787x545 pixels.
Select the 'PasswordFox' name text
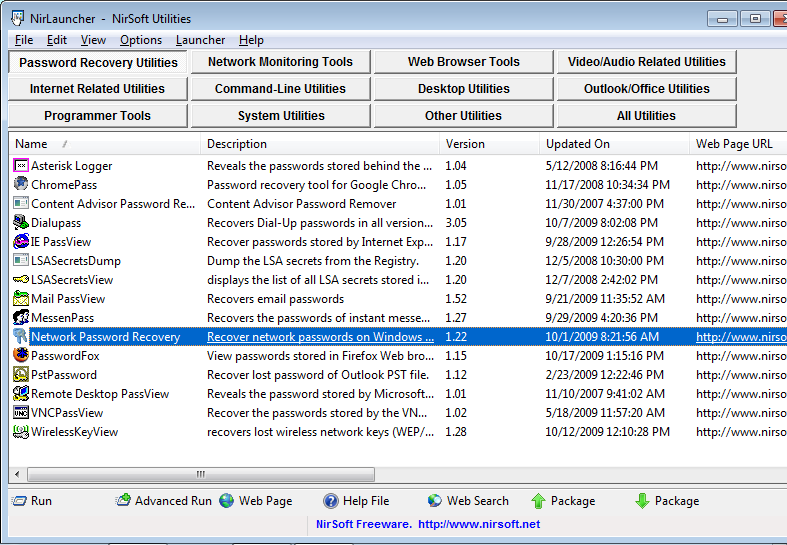[65, 356]
